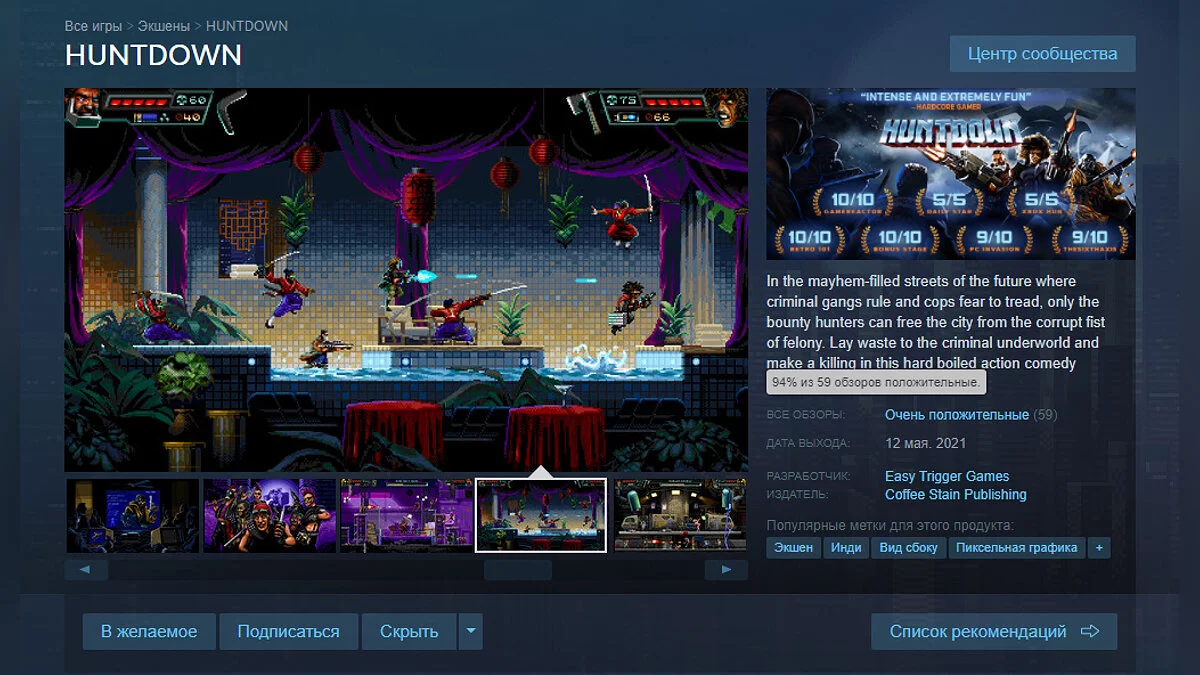Expand the dropdown arrow beside 'Скрыть'

pyautogui.click(x=471, y=631)
